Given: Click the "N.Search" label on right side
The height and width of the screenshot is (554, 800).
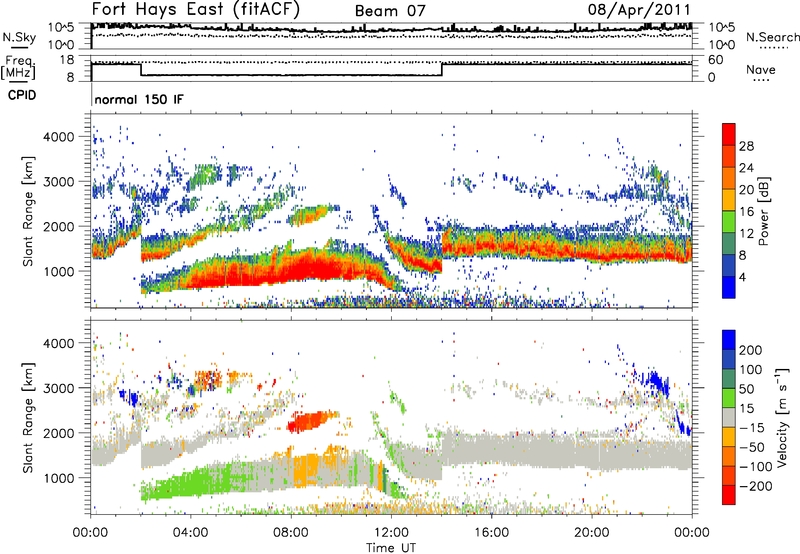Looking at the screenshot, I should (772, 37).
